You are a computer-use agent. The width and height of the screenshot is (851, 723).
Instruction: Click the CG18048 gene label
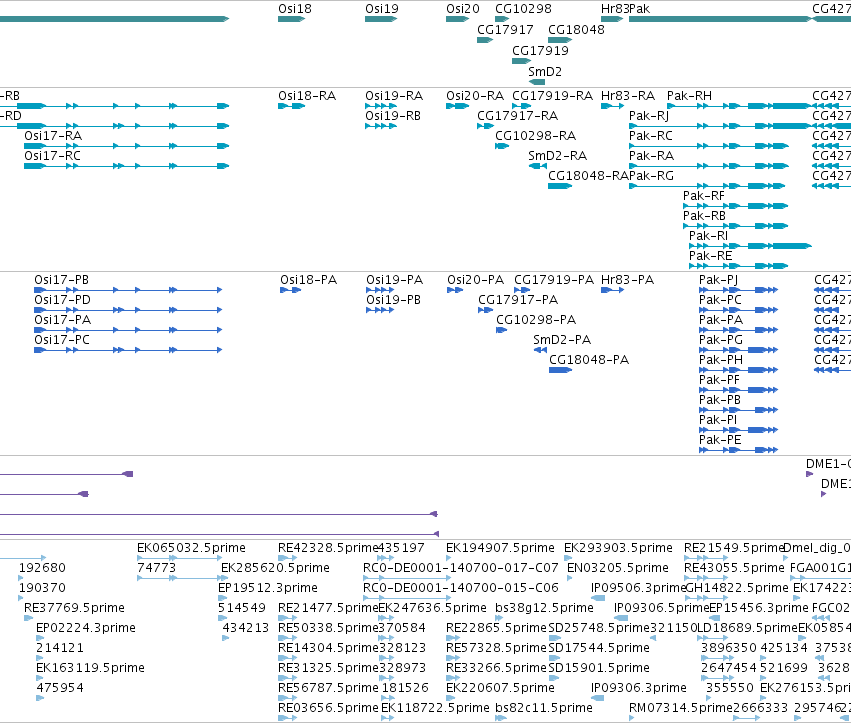tap(576, 29)
